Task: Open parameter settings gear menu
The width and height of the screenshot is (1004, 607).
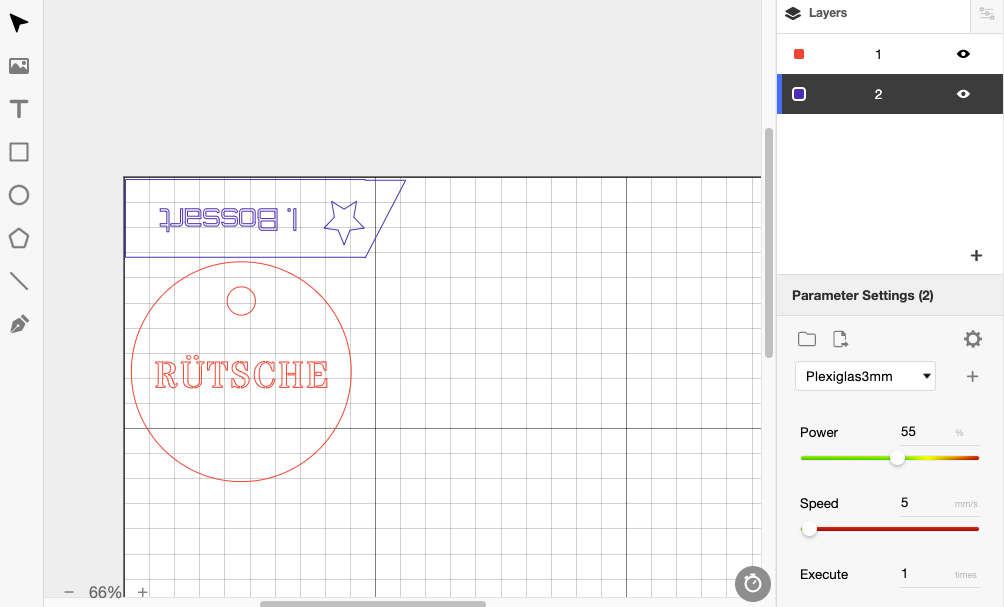Action: tap(972, 339)
